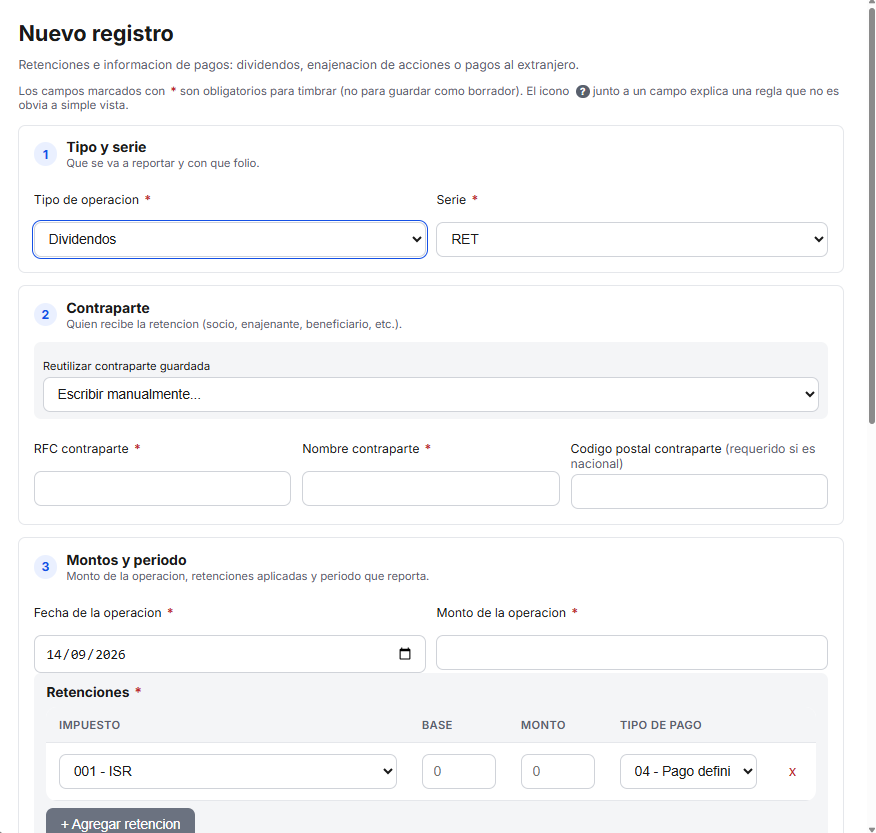This screenshot has height=833, width=876.
Task: Focus the Codigo postal contraparte field
Action: [699, 492]
